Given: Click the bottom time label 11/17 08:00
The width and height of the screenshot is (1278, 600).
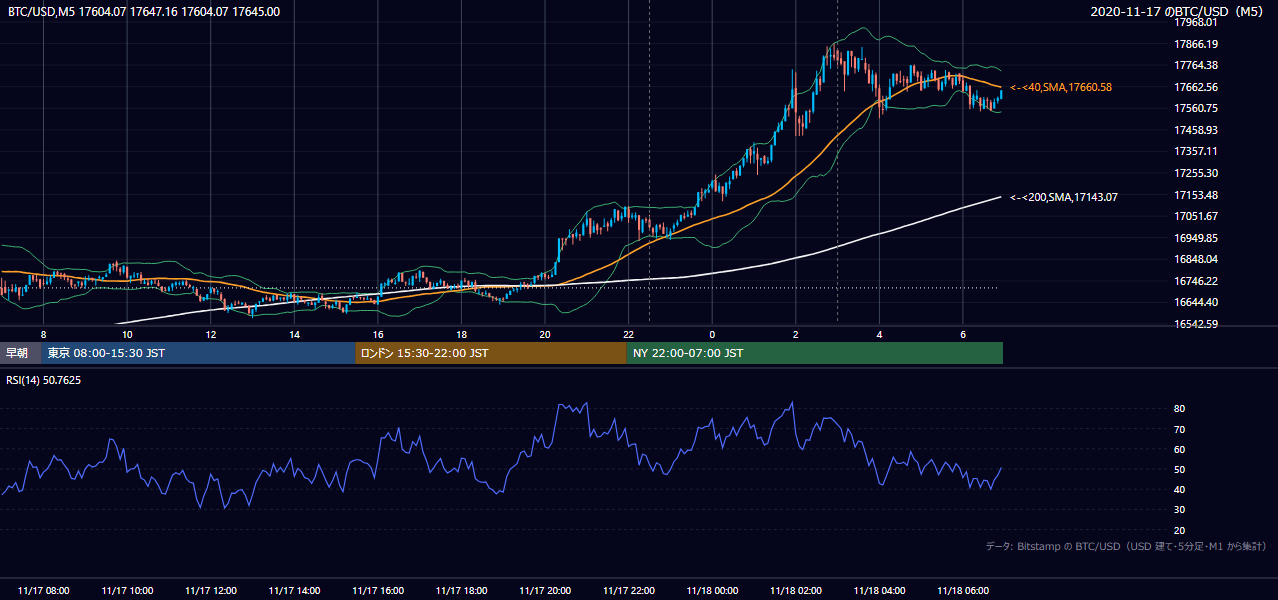Looking at the screenshot, I should [43, 590].
